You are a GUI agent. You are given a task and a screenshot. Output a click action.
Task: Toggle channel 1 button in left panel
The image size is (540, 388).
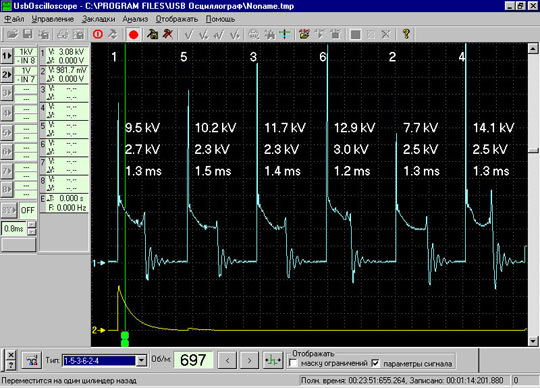7,56
